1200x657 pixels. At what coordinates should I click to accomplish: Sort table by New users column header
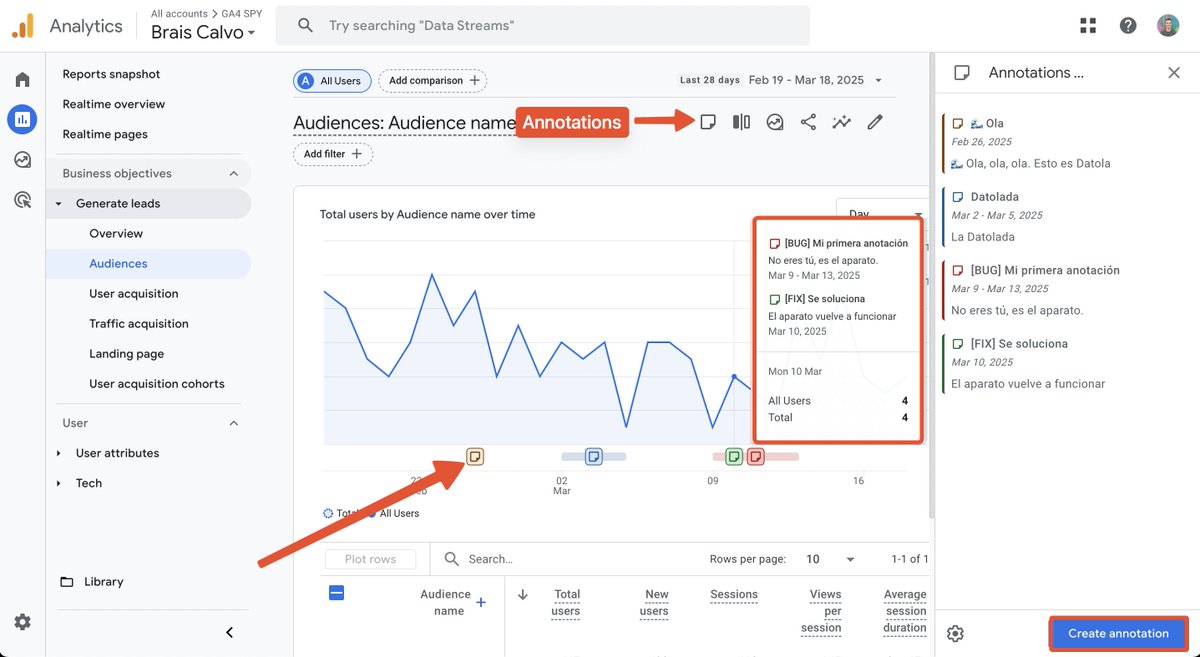[655, 602]
